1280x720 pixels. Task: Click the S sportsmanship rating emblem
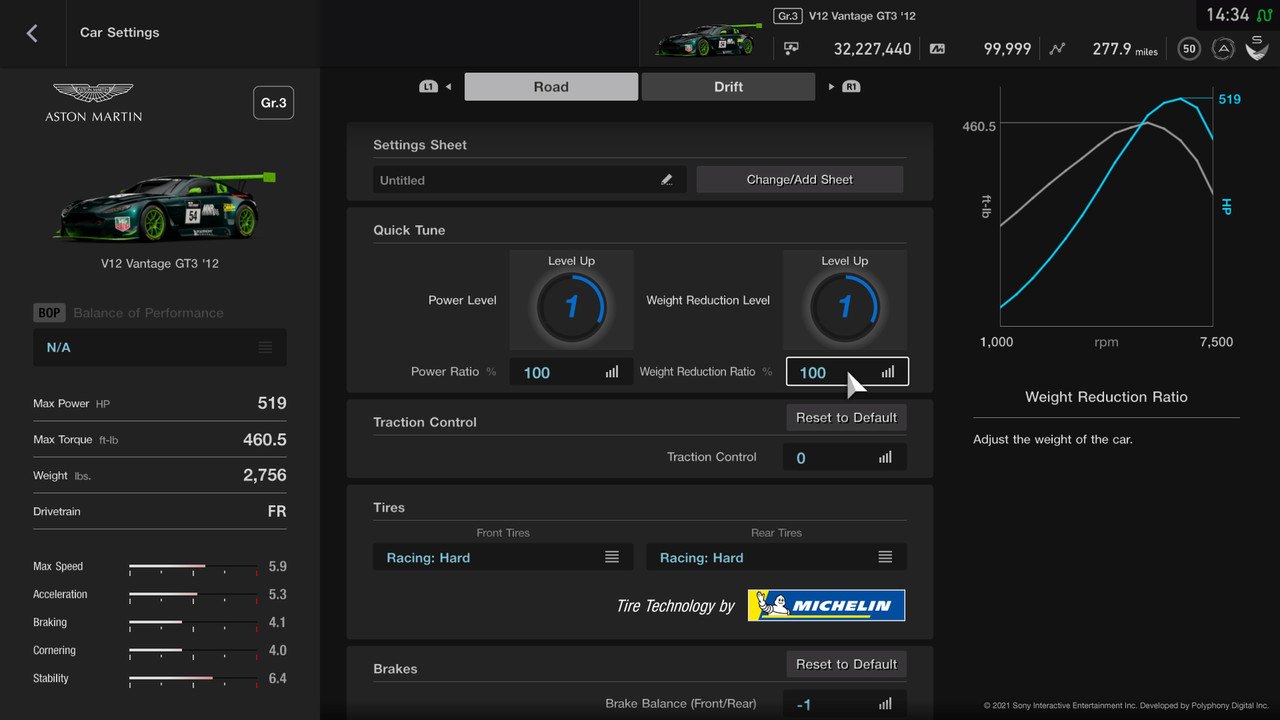[x=1256, y=47]
